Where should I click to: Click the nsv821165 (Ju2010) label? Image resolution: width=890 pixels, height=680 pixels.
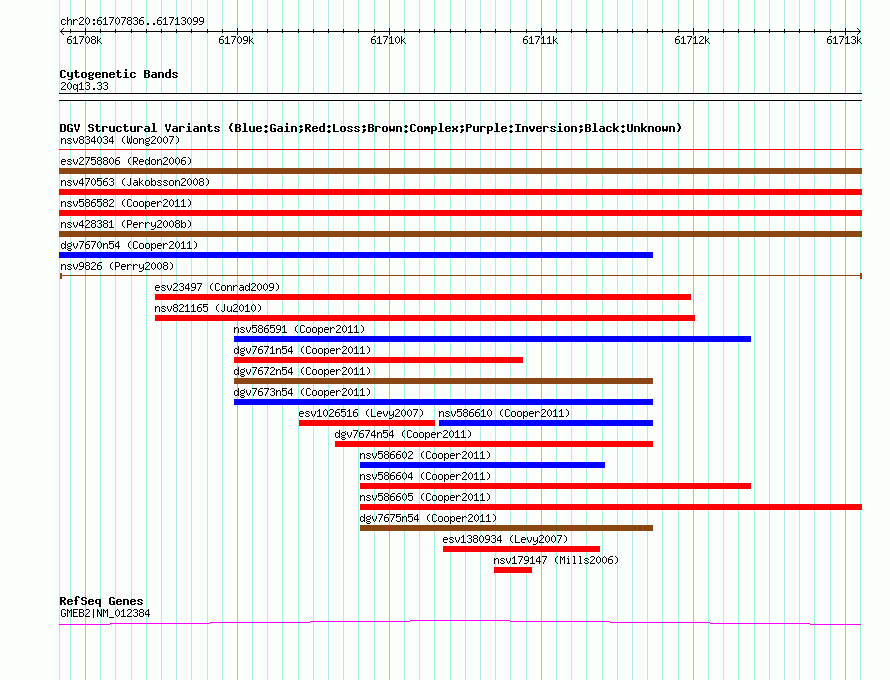point(208,308)
